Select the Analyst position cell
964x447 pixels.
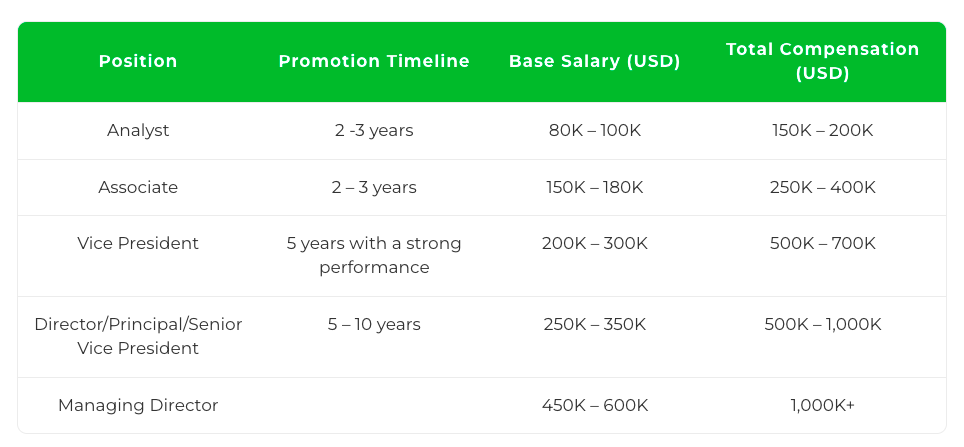[138, 130]
